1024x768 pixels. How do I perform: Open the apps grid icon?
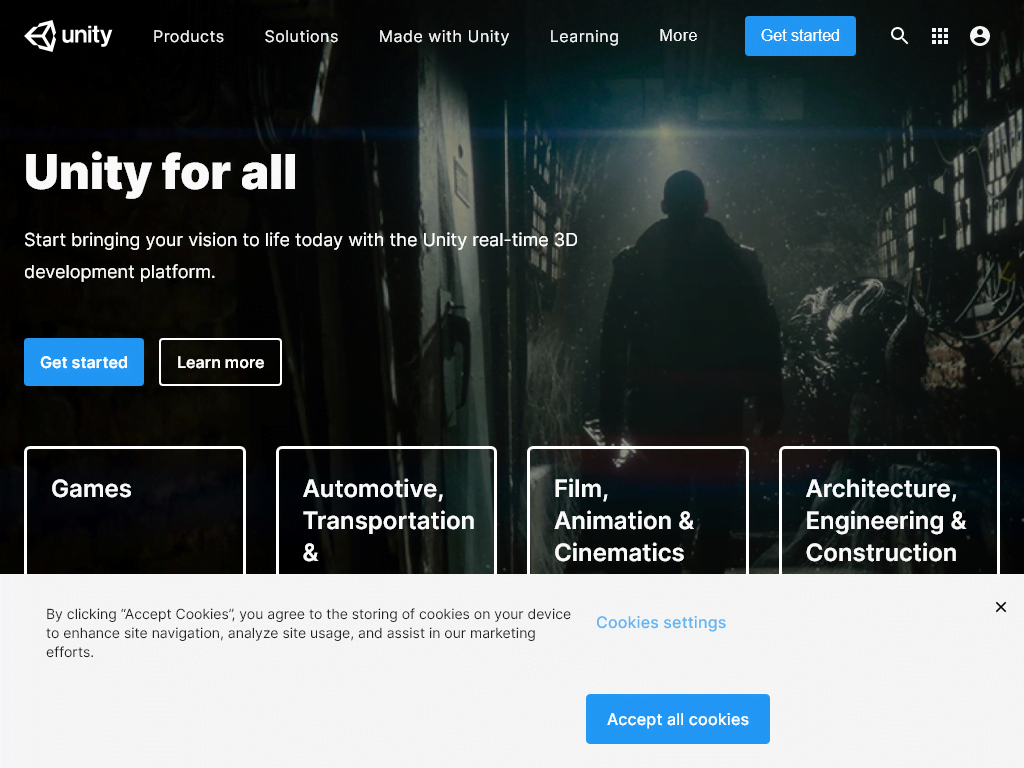pyautogui.click(x=940, y=36)
